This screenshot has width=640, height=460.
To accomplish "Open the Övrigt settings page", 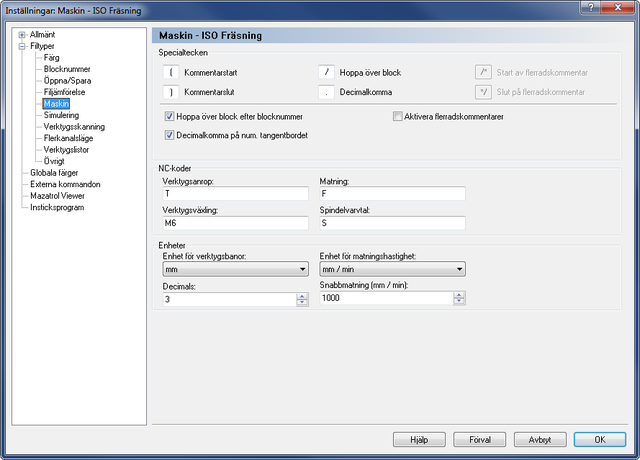I will [x=54, y=161].
